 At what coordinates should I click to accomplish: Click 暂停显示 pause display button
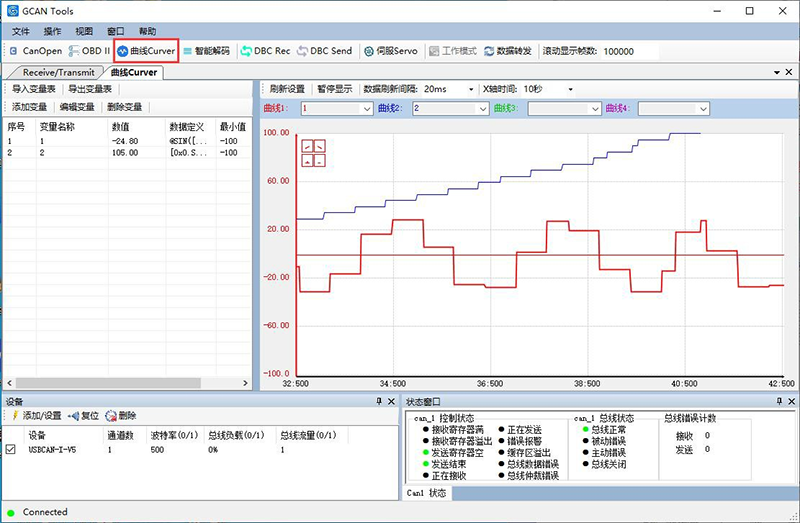pyautogui.click(x=334, y=88)
